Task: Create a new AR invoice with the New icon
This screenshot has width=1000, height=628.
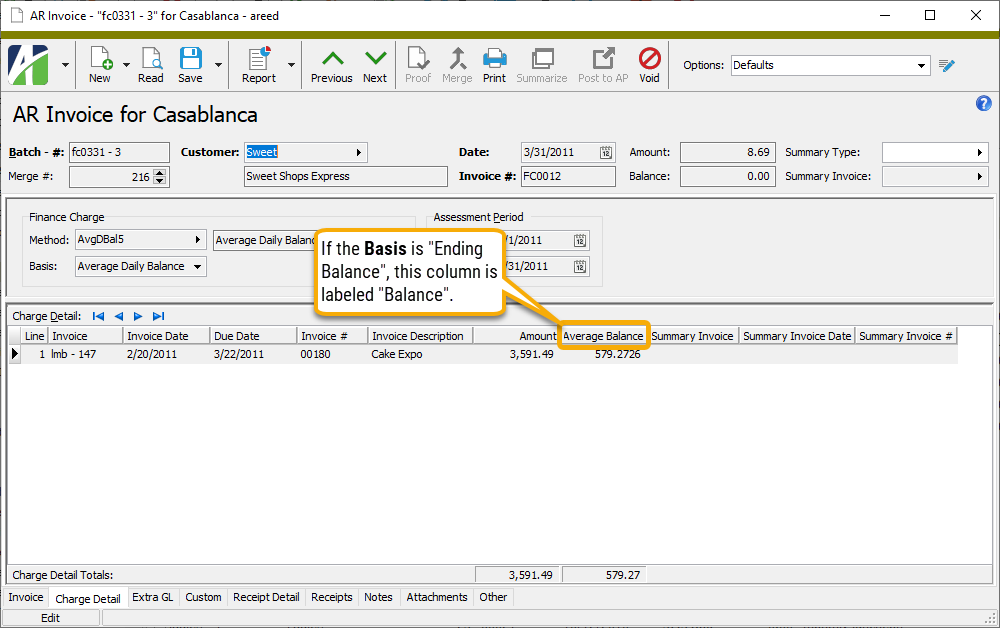Action: [99, 64]
